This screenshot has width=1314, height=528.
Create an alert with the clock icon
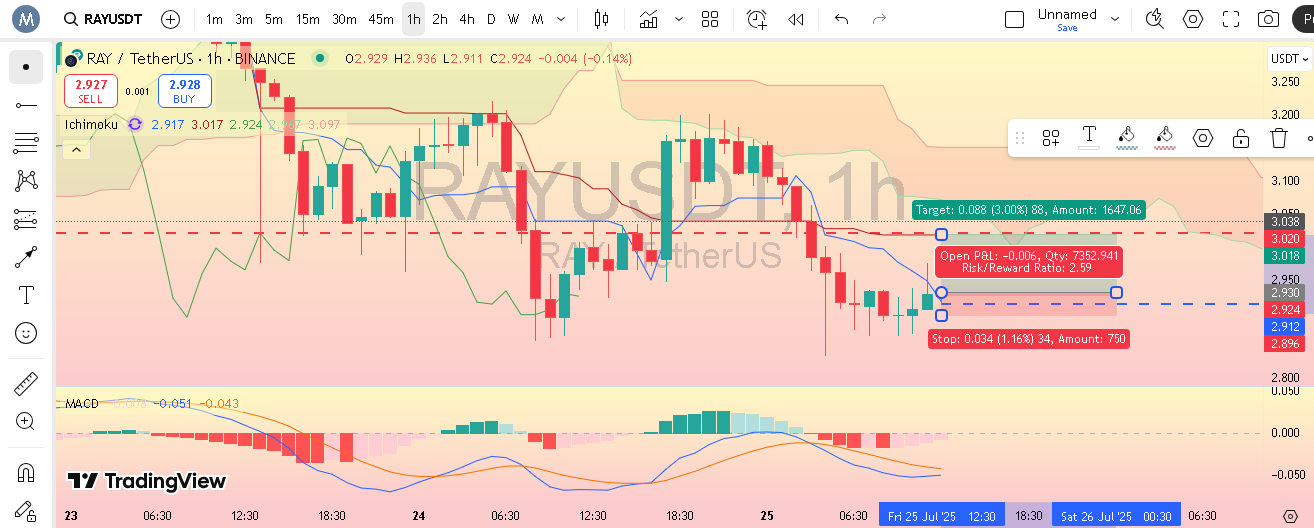click(x=757, y=19)
